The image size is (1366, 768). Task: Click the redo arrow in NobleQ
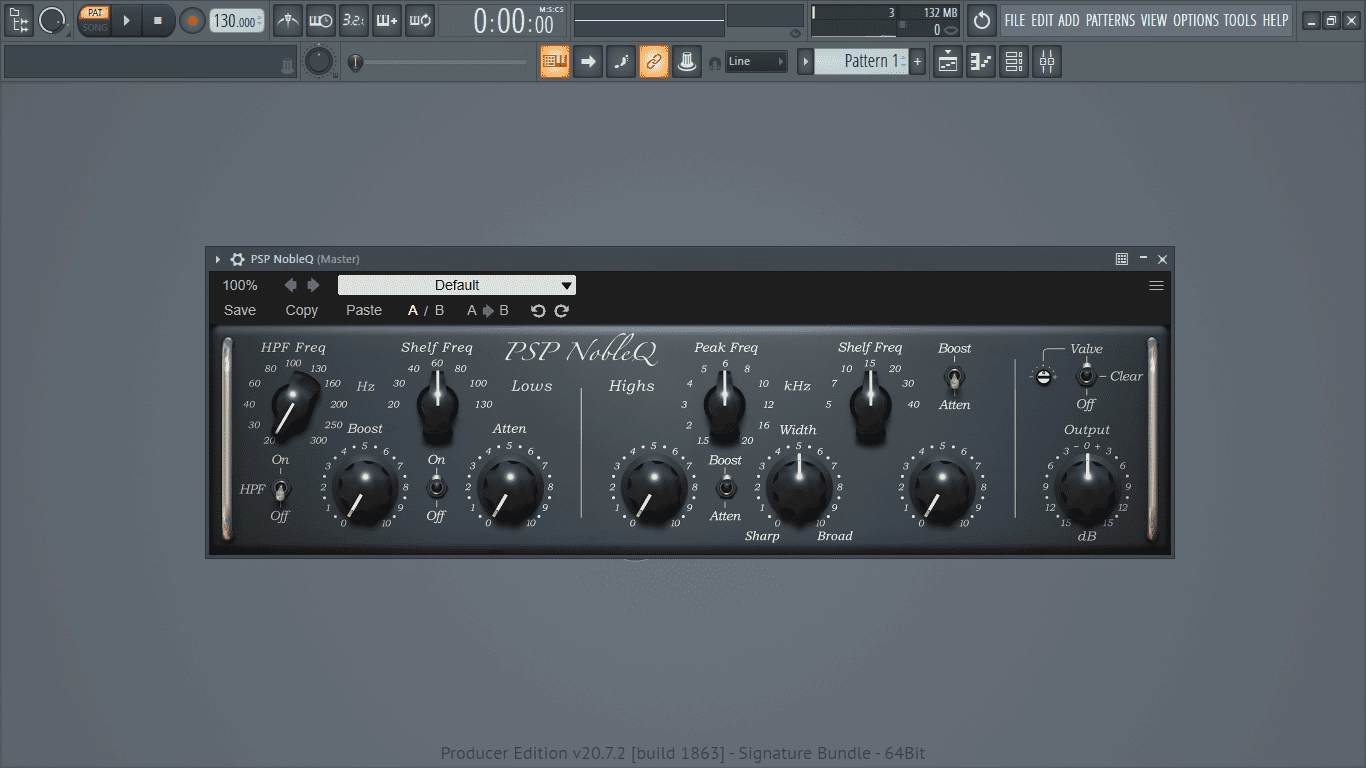tap(562, 310)
